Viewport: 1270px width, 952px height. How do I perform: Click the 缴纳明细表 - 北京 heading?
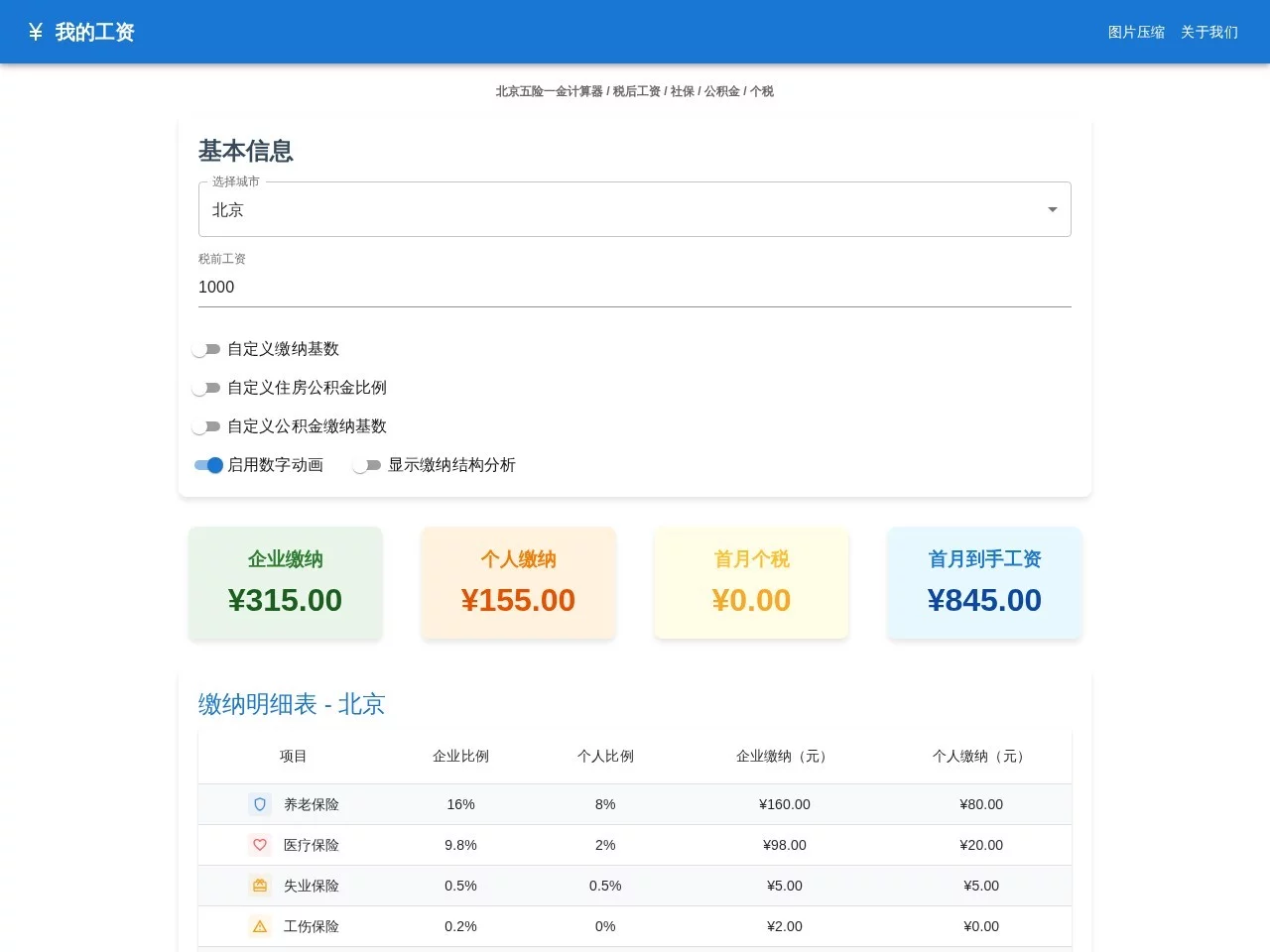pyautogui.click(x=292, y=704)
